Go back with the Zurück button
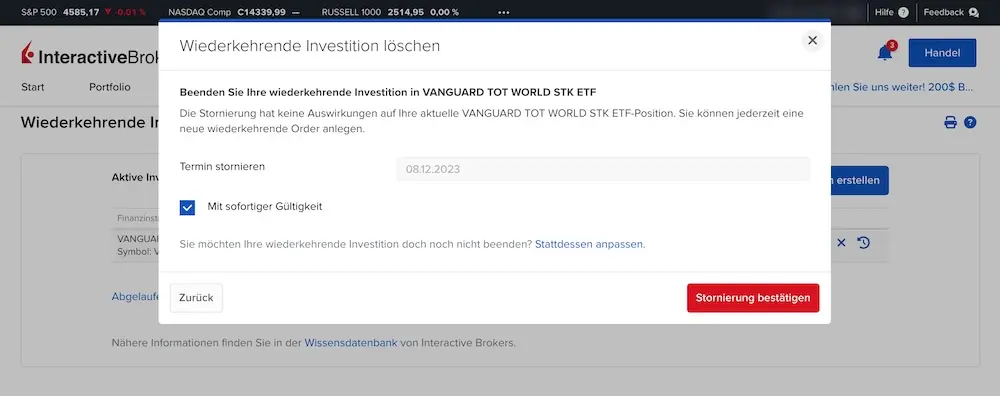This screenshot has height=396, width=1000. [196, 298]
